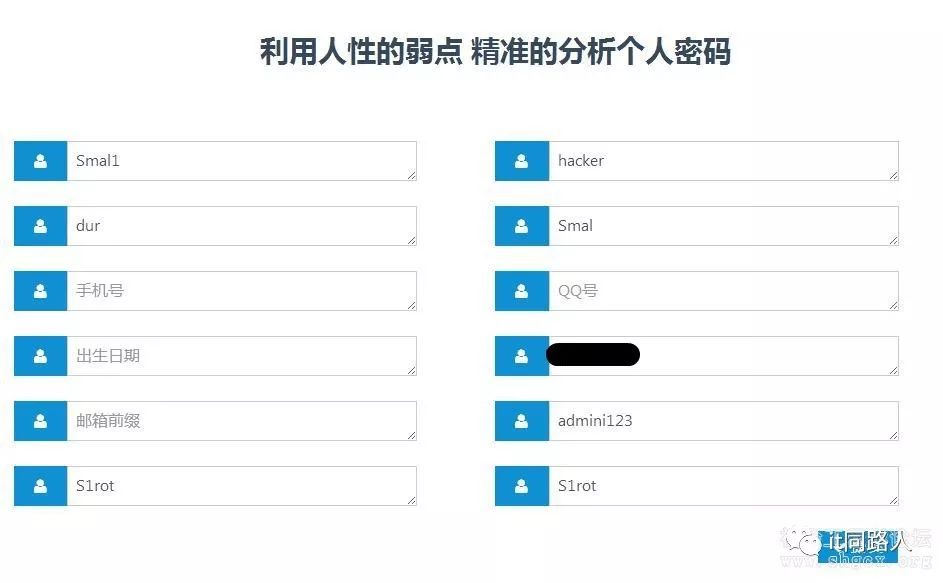The width and height of the screenshot is (943, 583).
Task: Focus the 出生日期 input box
Action: pyautogui.click(x=240, y=356)
